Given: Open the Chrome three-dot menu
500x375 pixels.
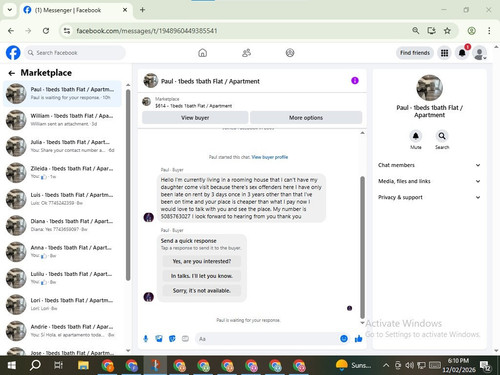Looking at the screenshot, I should [489, 31].
